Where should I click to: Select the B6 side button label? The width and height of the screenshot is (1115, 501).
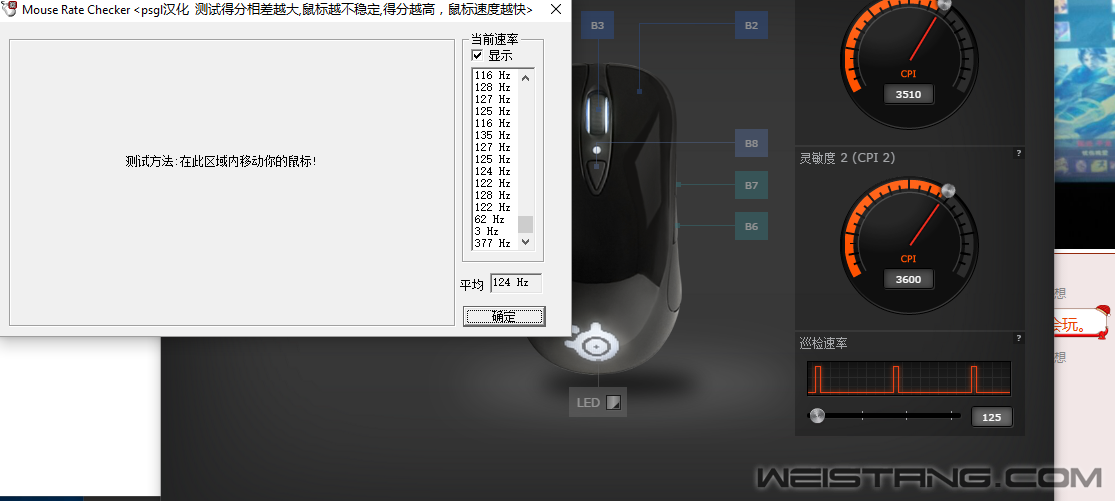tap(752, 227)
